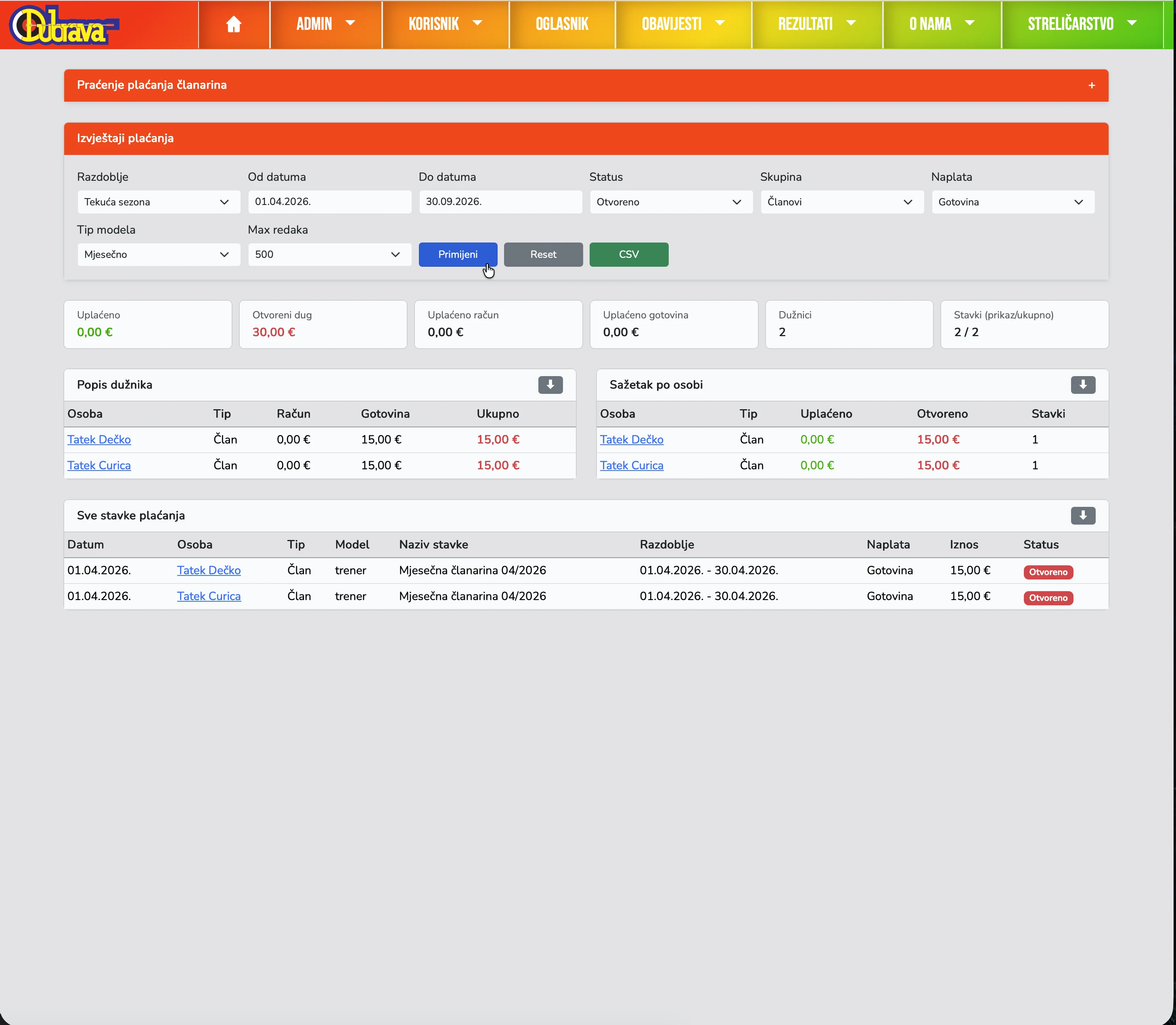Open the Max redaka dropdown
1176x1025 pixels.
pos(329,255)
